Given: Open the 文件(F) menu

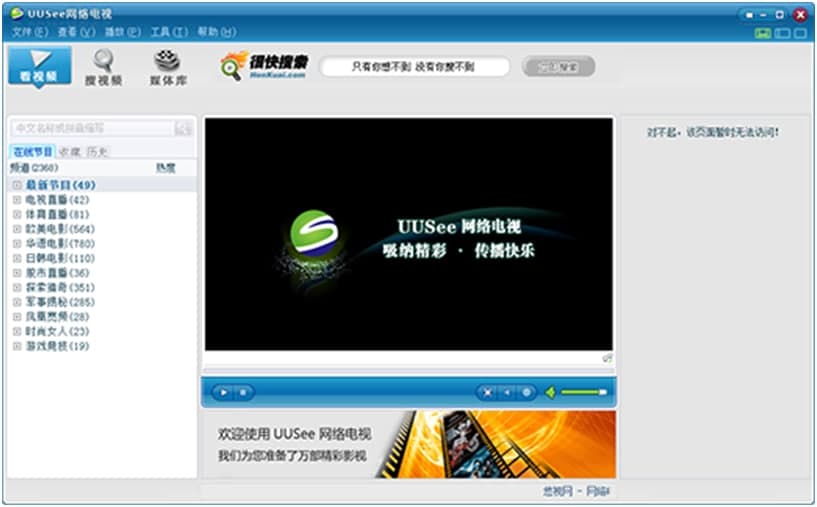Looking at the screenshot, I should tap(30, 32).
